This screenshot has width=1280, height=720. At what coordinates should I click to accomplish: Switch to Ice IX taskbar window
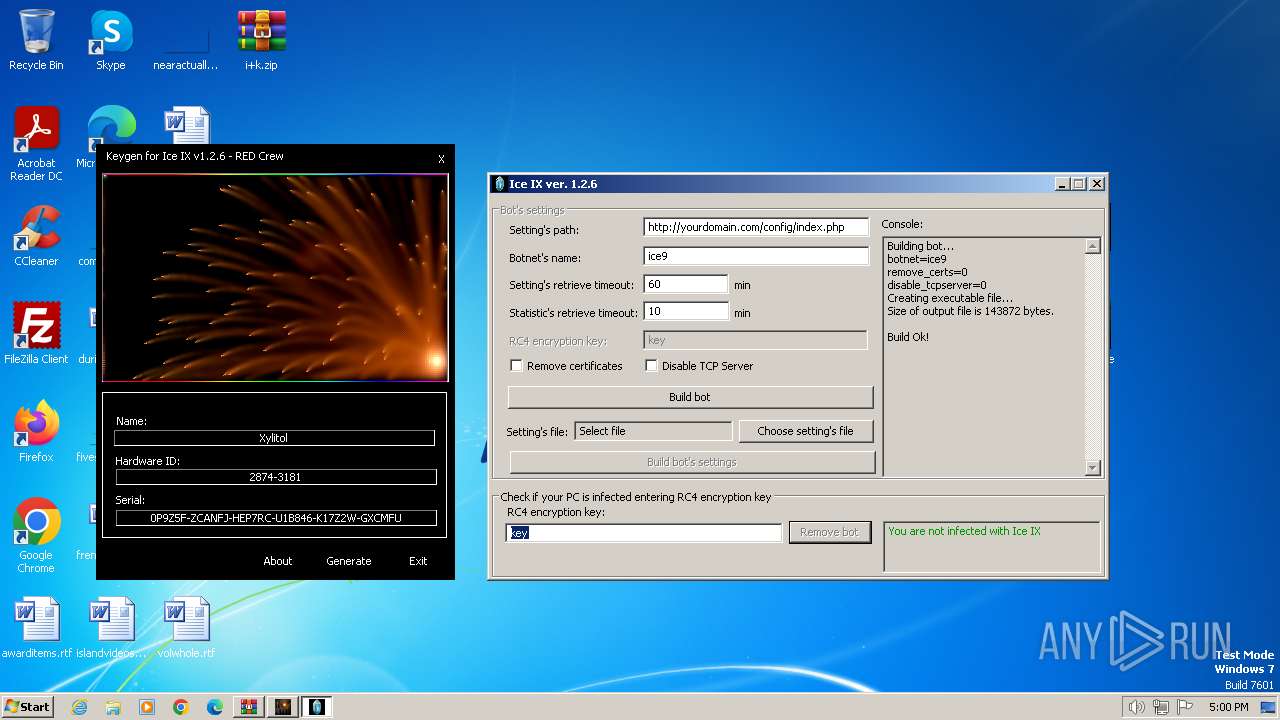click(317, 707)
